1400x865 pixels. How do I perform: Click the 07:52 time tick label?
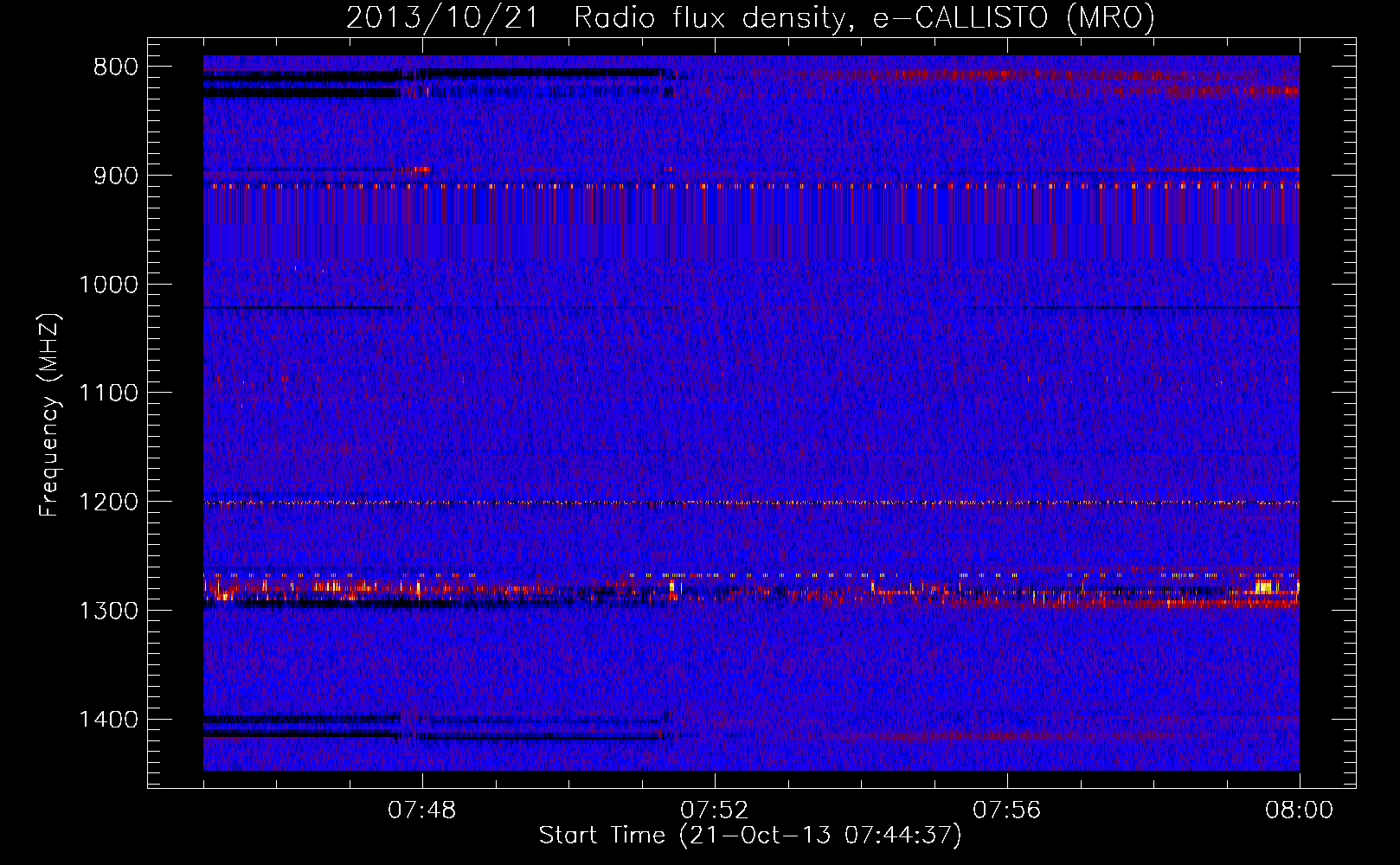715,811
